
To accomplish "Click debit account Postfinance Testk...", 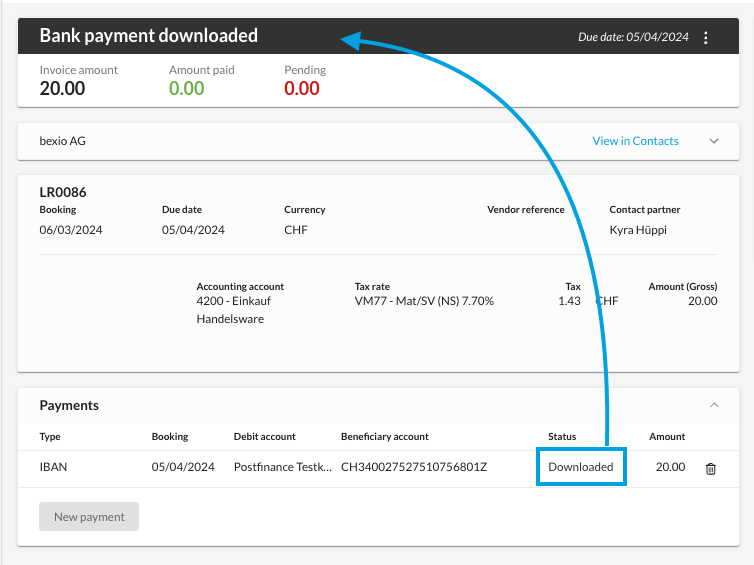I will coord(283,467).
